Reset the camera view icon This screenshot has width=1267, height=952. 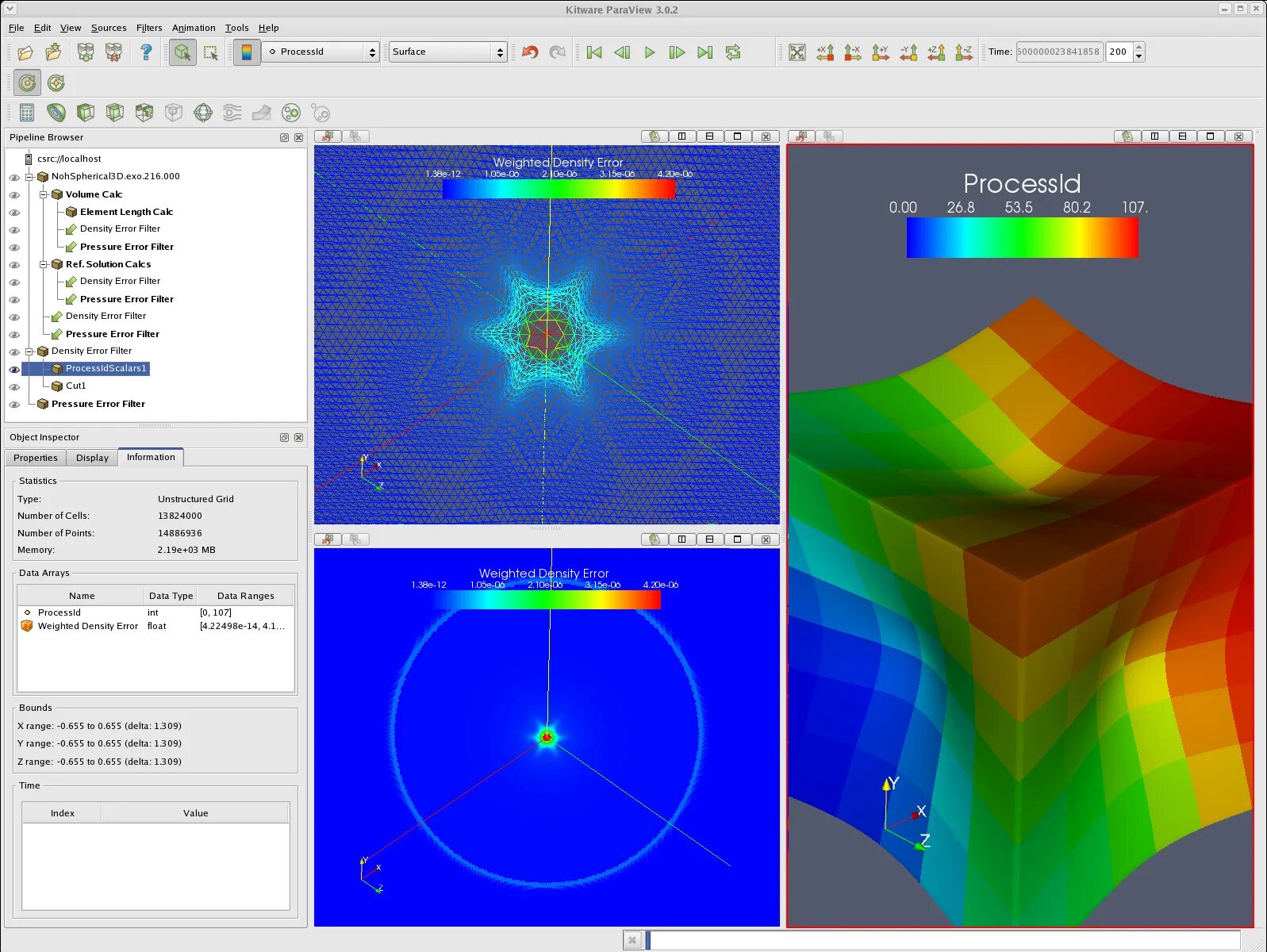point(797,52)
